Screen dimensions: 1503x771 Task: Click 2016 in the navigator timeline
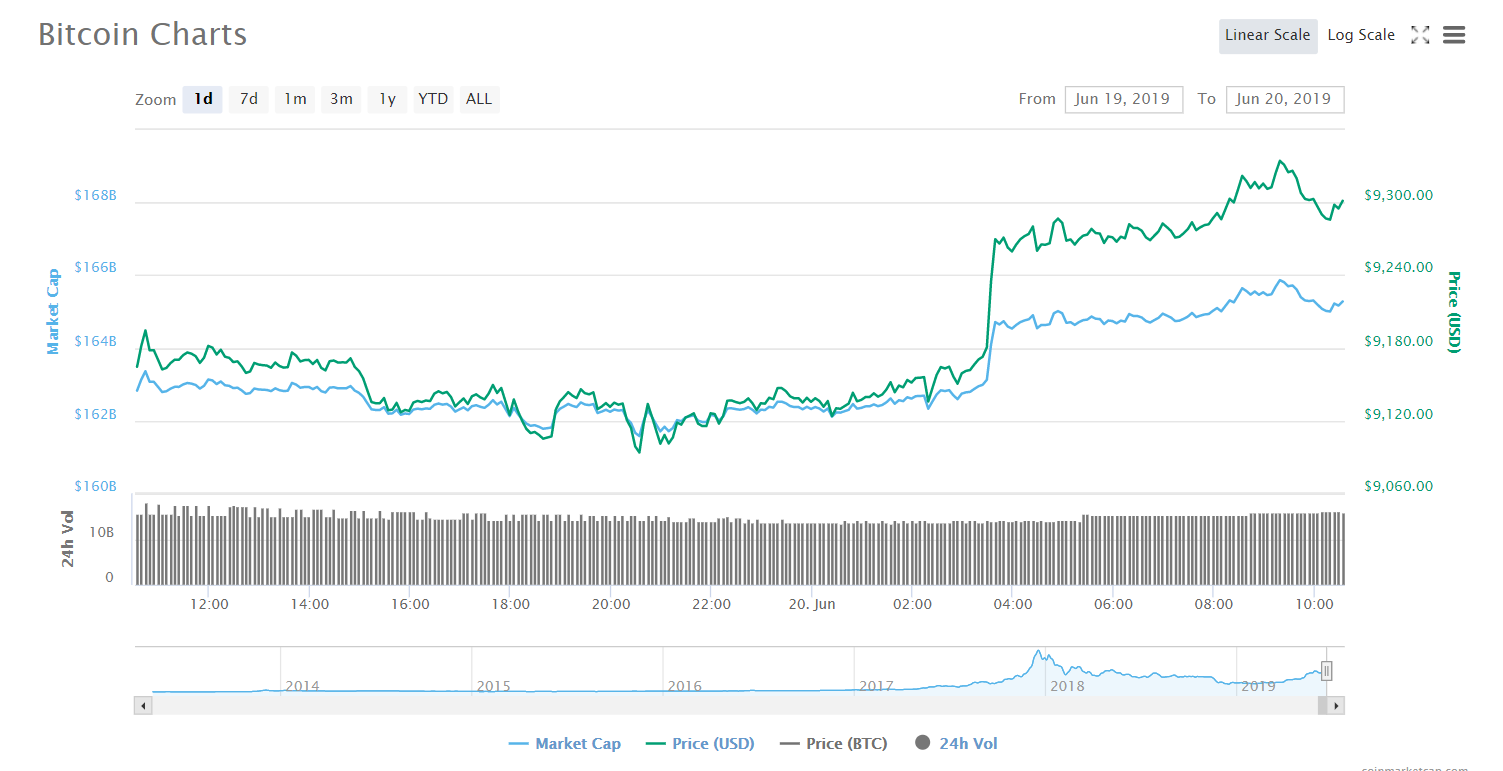685,686
